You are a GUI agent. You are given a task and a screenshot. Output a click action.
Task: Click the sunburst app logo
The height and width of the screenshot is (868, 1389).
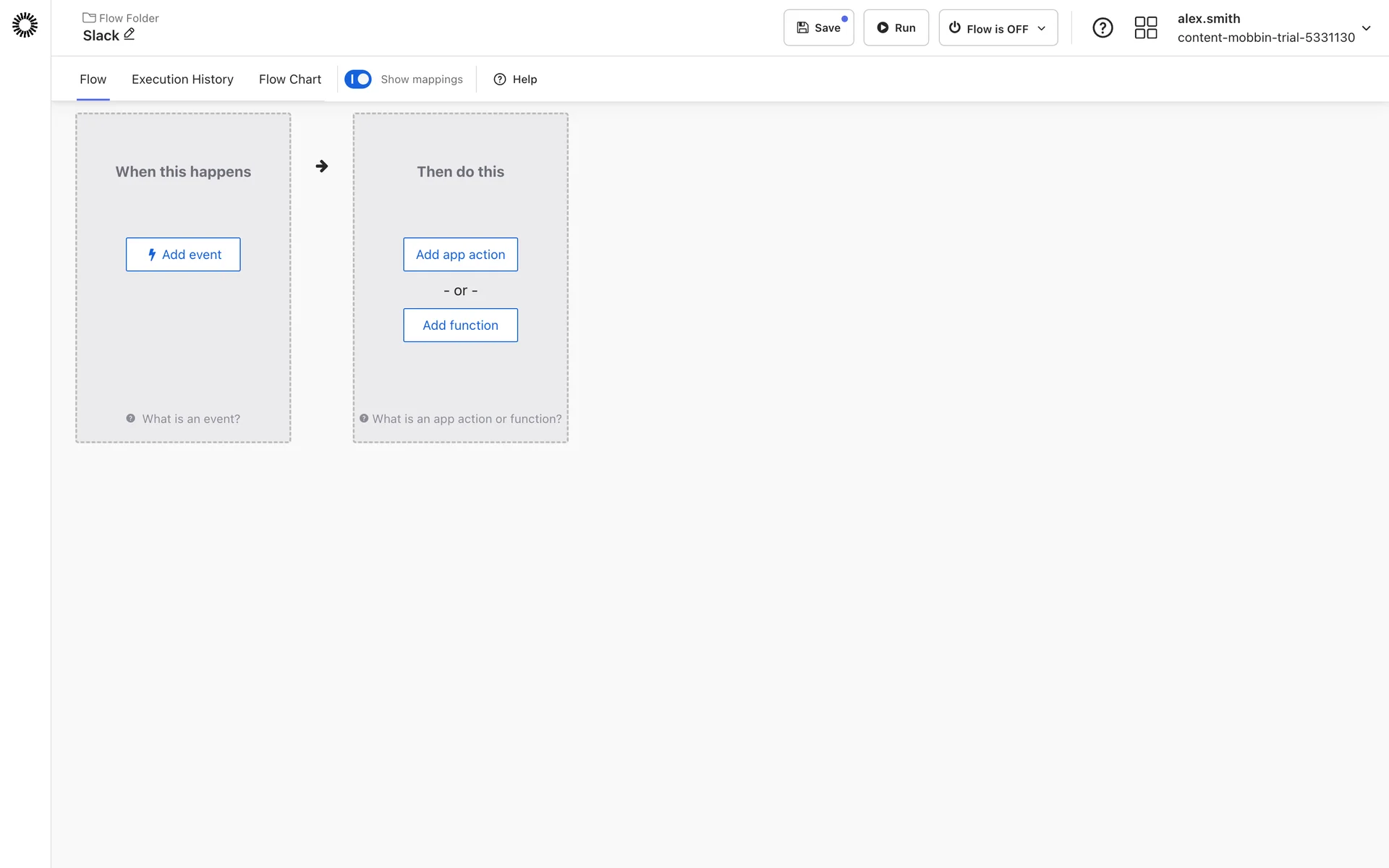[25, 25]
